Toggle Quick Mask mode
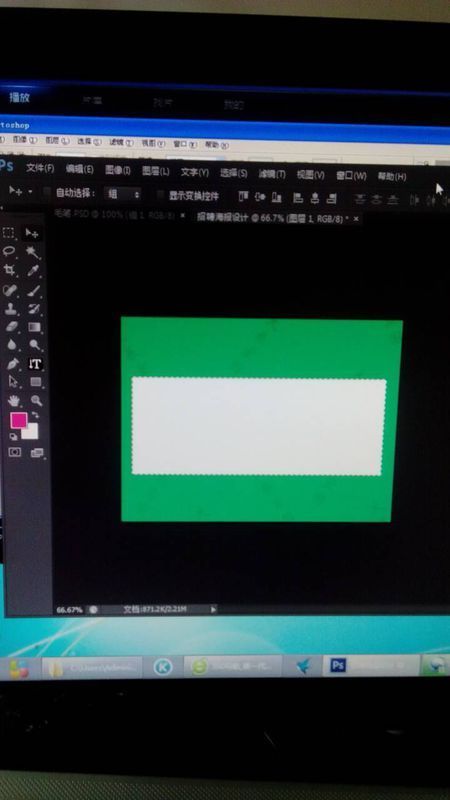Image resolution: width=450 pixels, height=800 pixels. click(x=14, y=452)
